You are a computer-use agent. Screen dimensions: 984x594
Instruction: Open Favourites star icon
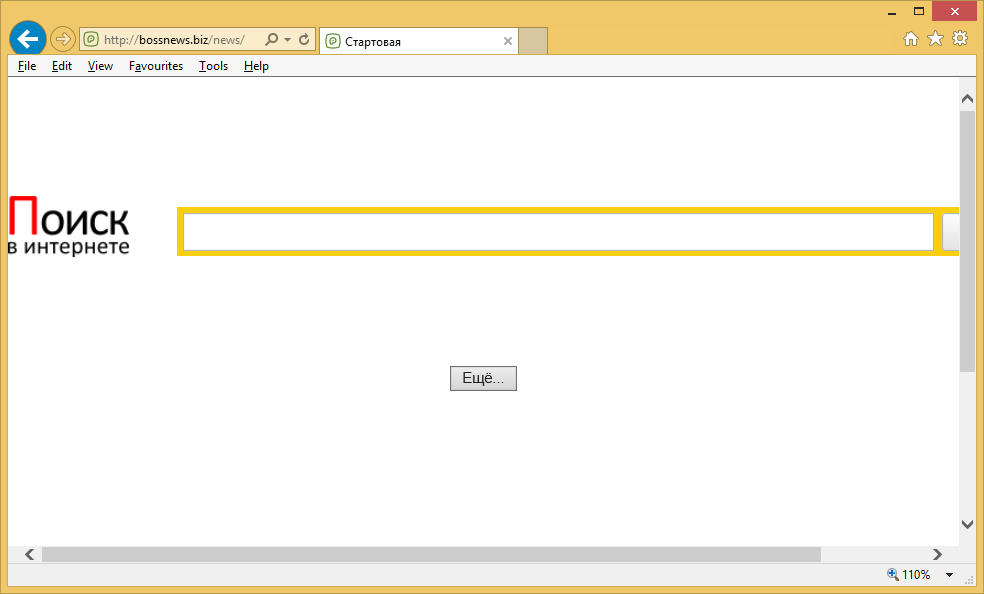click(935, 39)
